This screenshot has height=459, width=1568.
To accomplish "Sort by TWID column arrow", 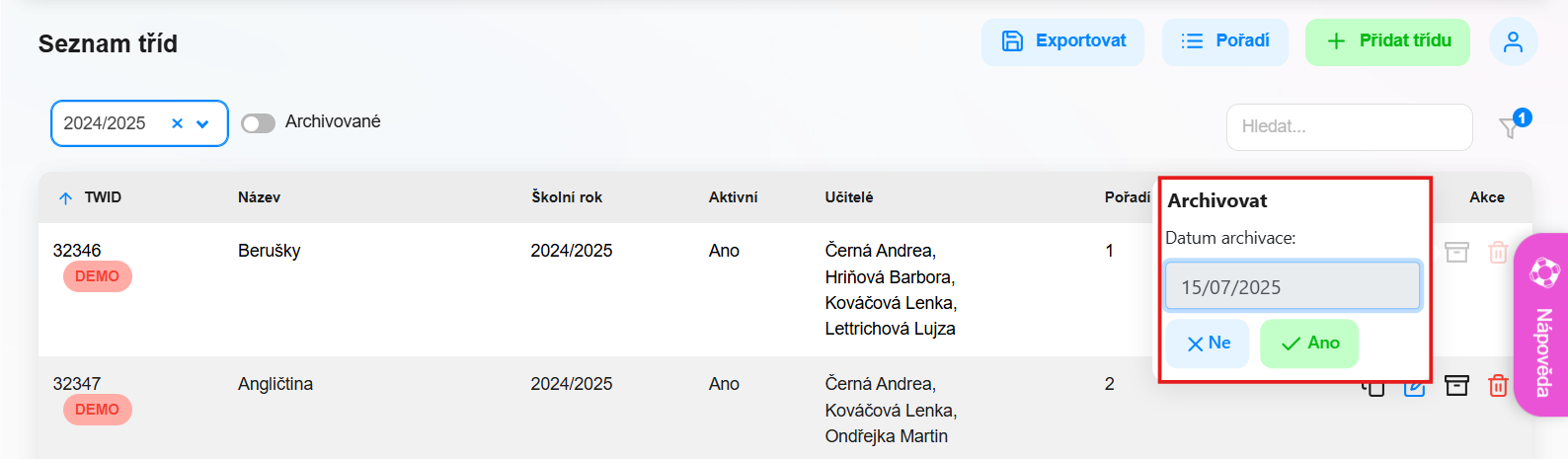I will [x=65, y=198].
